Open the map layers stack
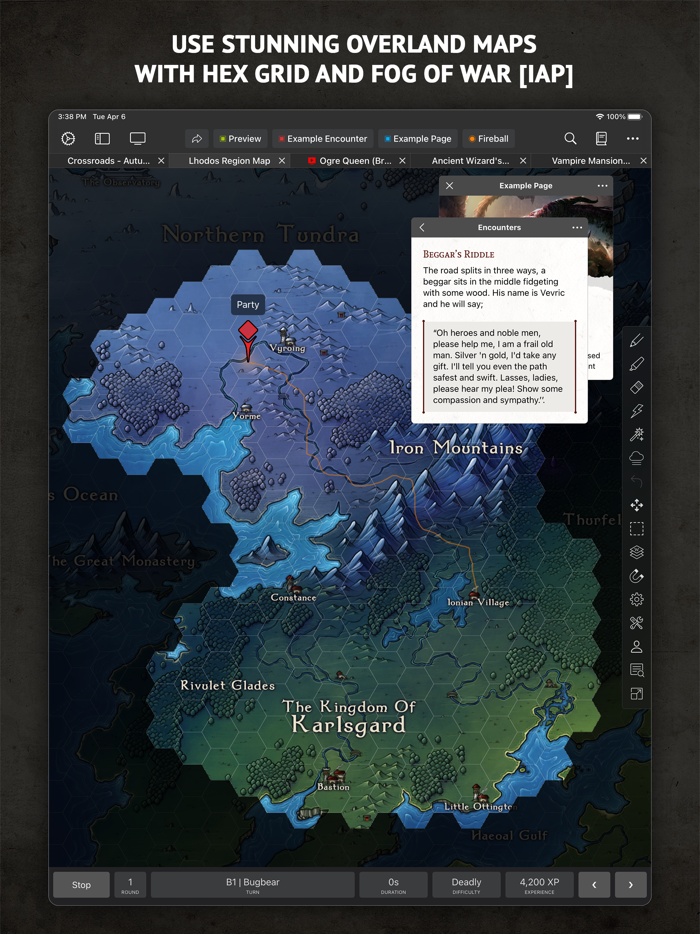Viewport: 700px width, 934px height. (636, 553)
